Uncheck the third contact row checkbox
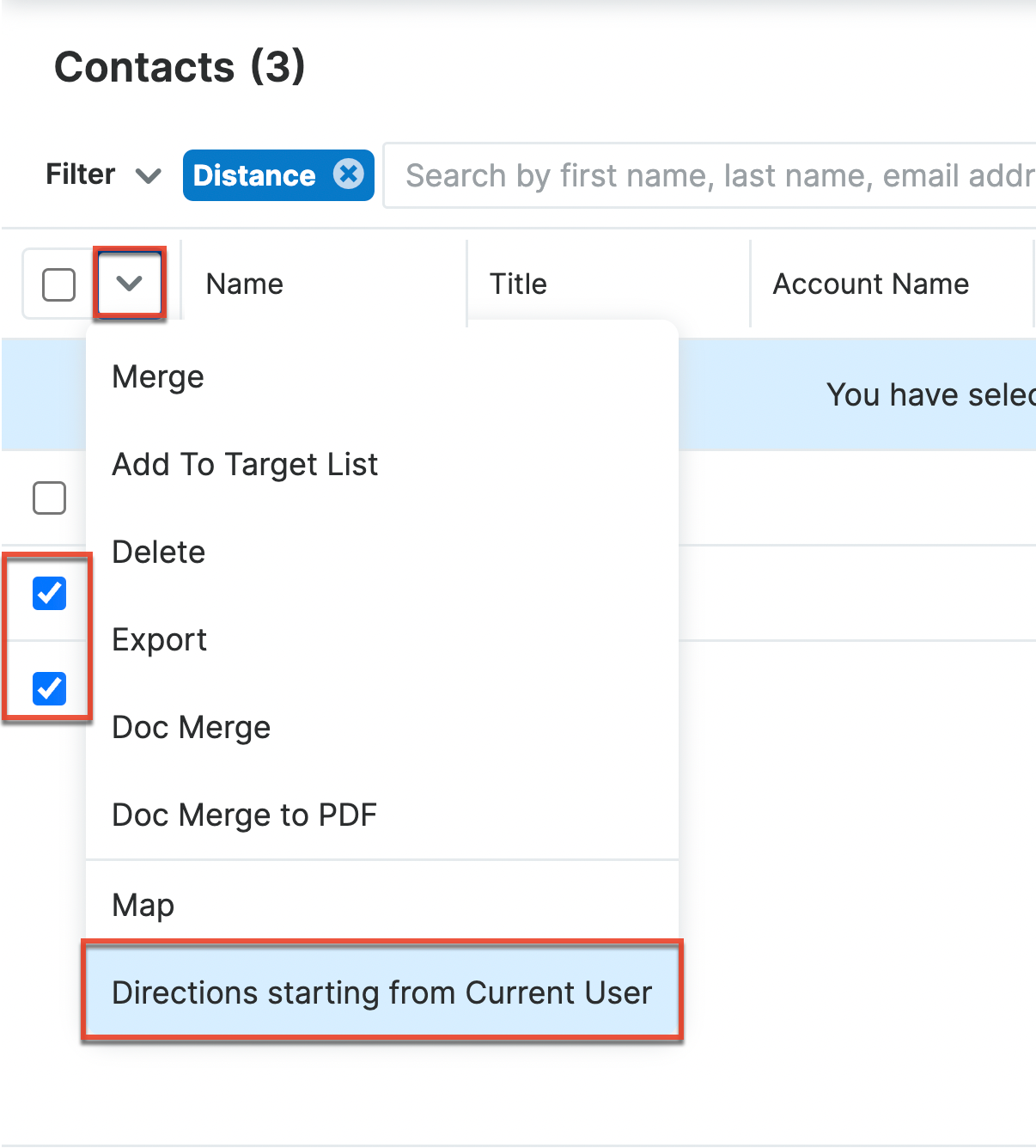Image resolution: width=1036 pixels, height=1148 pixels. point(49,688)
